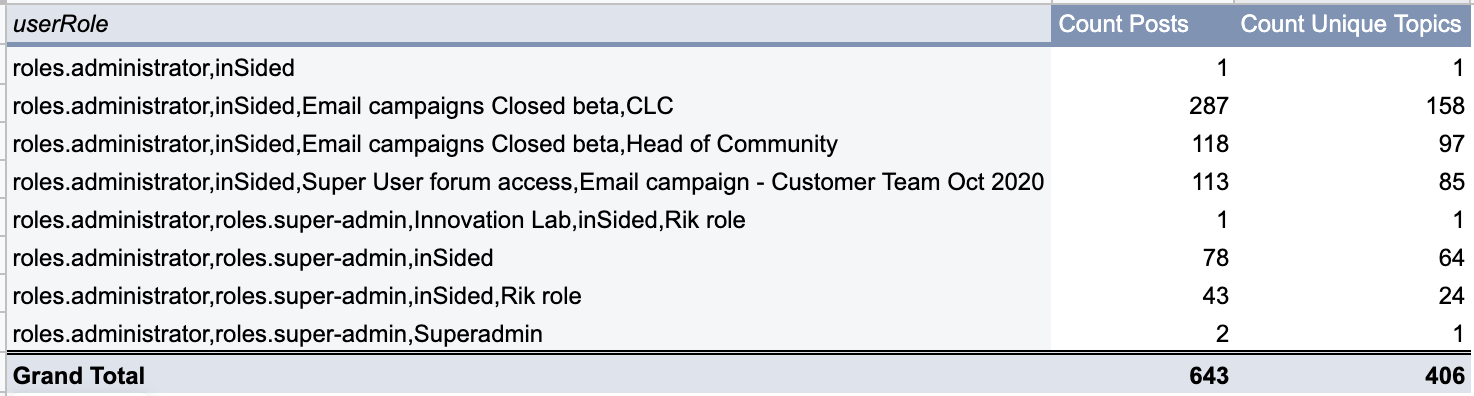The image size is (1474, 396).
Task: Select the Count Posts value 78
Action: tap(1216, 258)
